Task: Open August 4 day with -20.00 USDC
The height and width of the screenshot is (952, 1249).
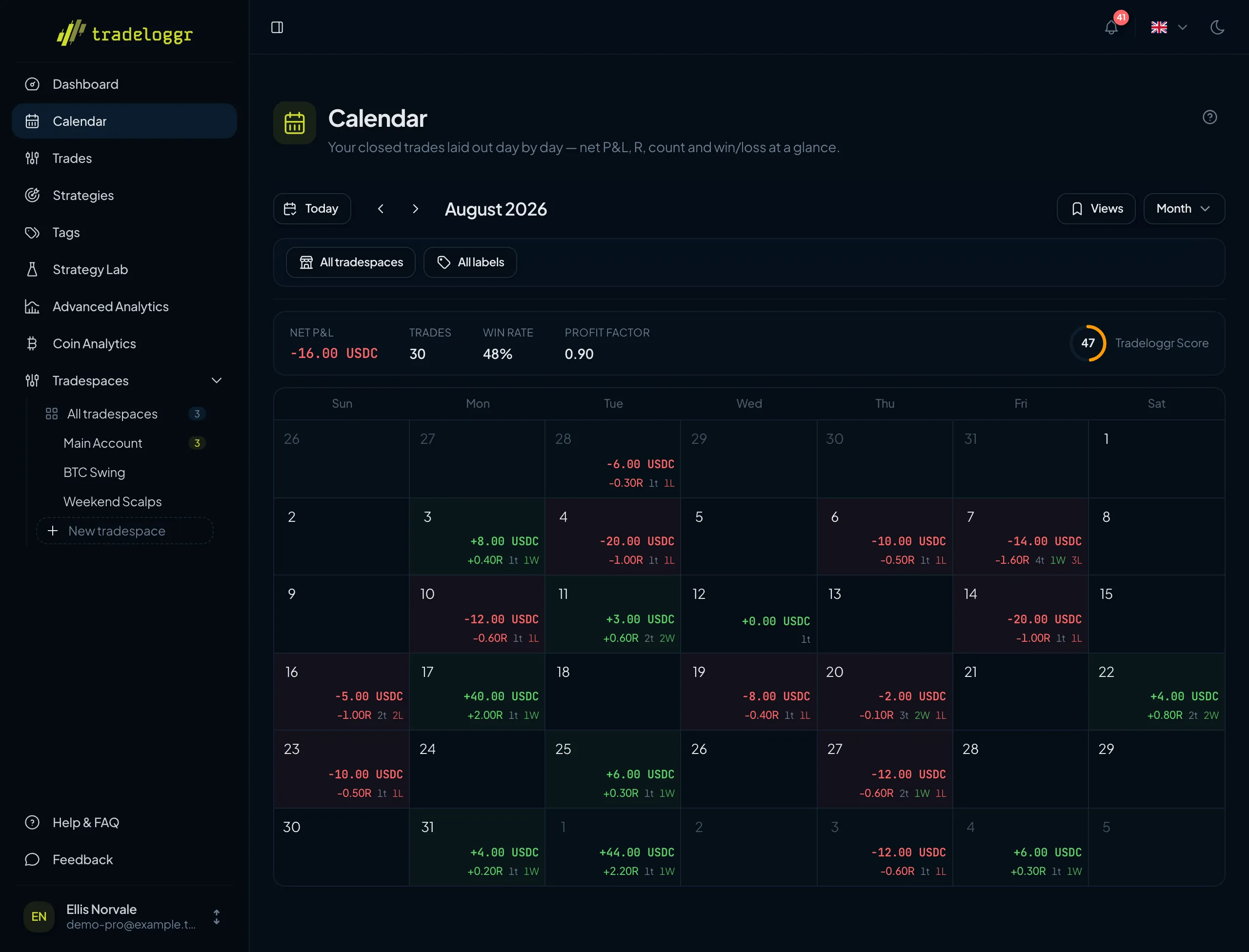Action: [613, 536]
